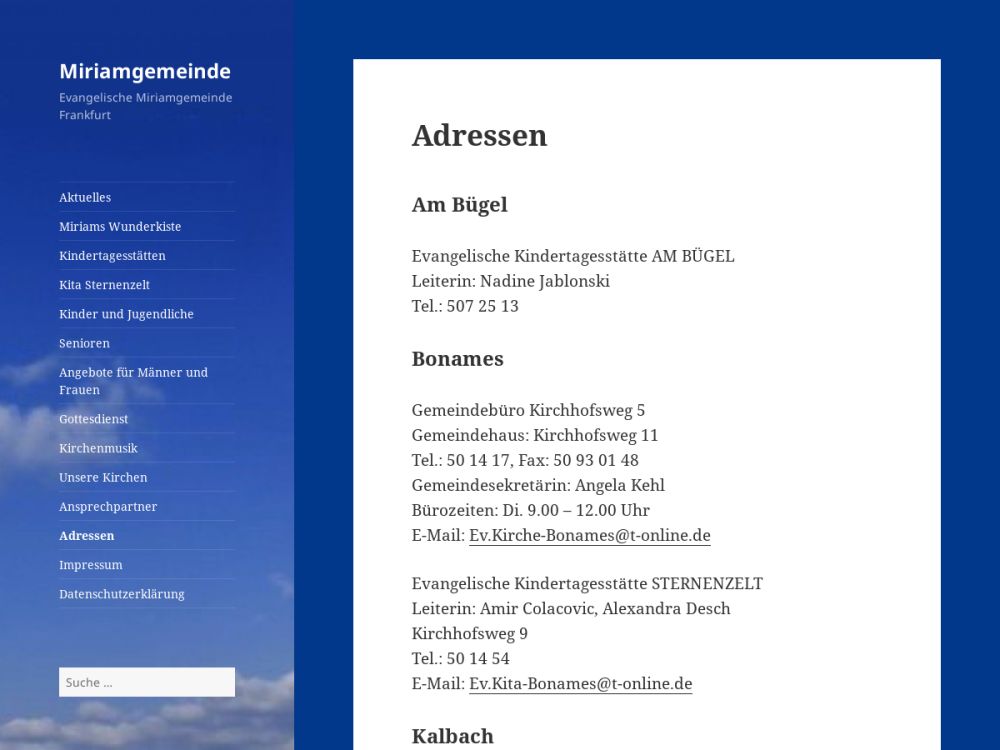
Task: Open Miriams Wunderkiste menu item
Action: (120, 226)
